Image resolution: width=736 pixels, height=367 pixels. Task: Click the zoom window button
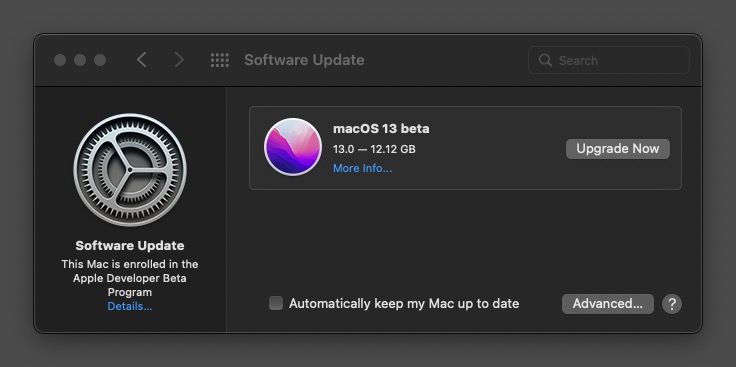click(100, 60)
